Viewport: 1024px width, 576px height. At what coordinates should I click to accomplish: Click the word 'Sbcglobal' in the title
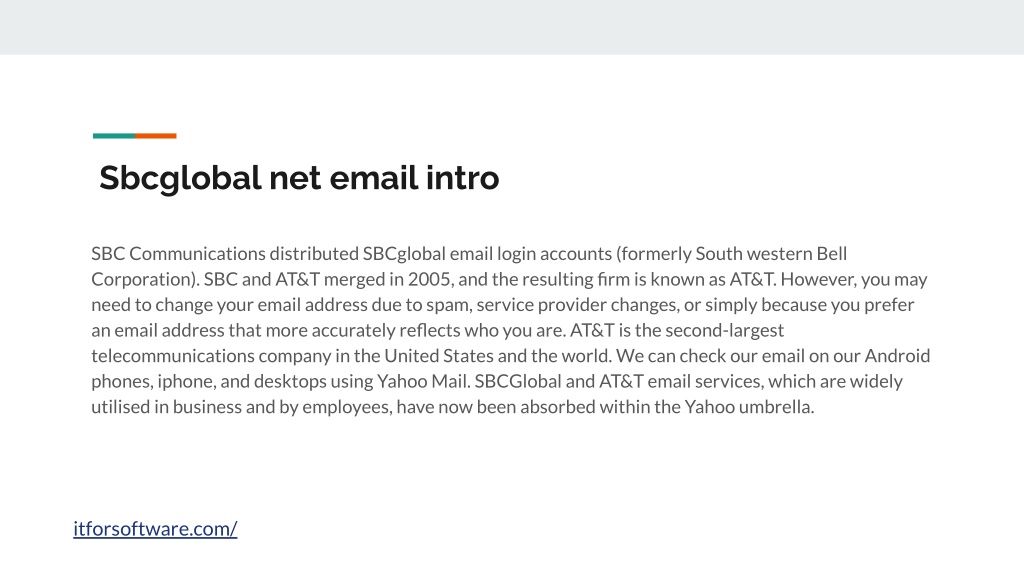[180, 178]
